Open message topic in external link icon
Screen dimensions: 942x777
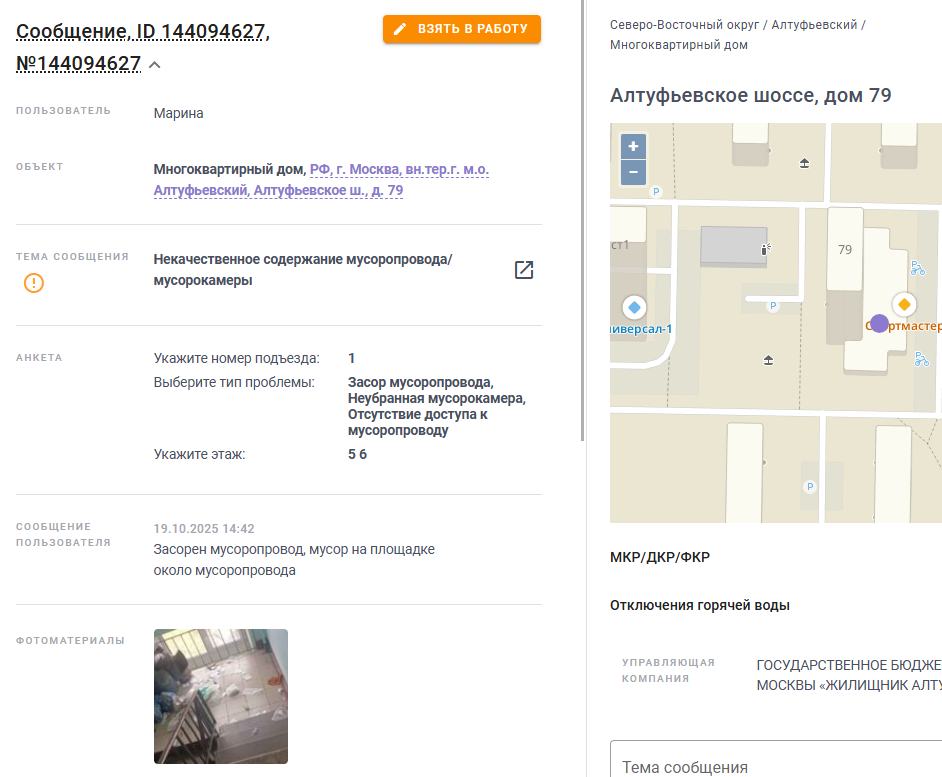524,270
